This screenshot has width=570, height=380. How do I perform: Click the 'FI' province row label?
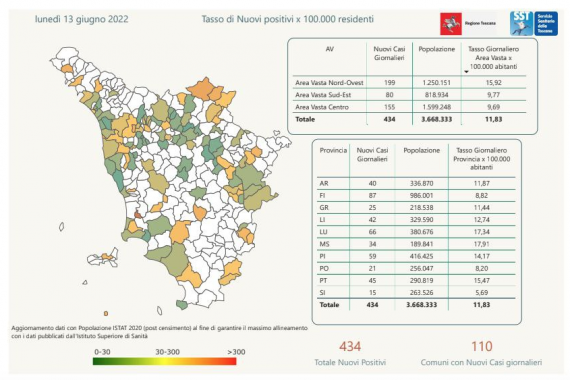(x=322, y=196)
